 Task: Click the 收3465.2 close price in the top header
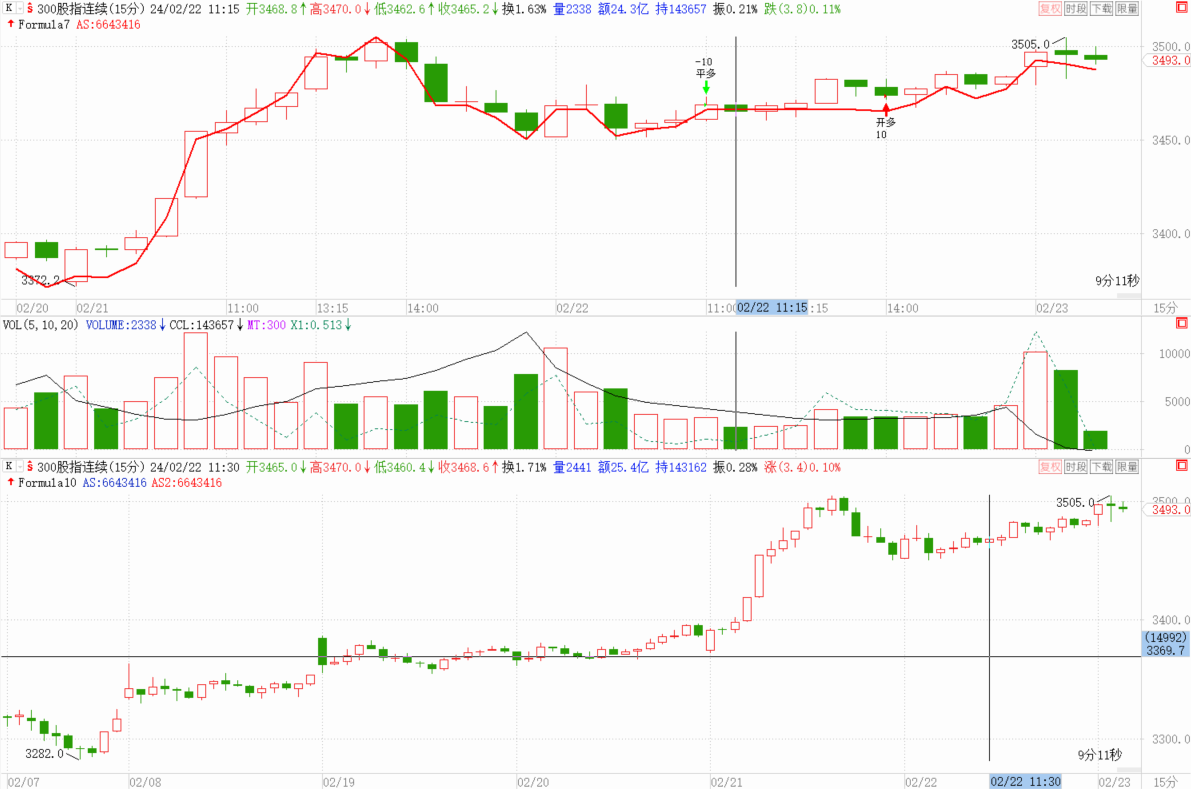tap(463, 9)
